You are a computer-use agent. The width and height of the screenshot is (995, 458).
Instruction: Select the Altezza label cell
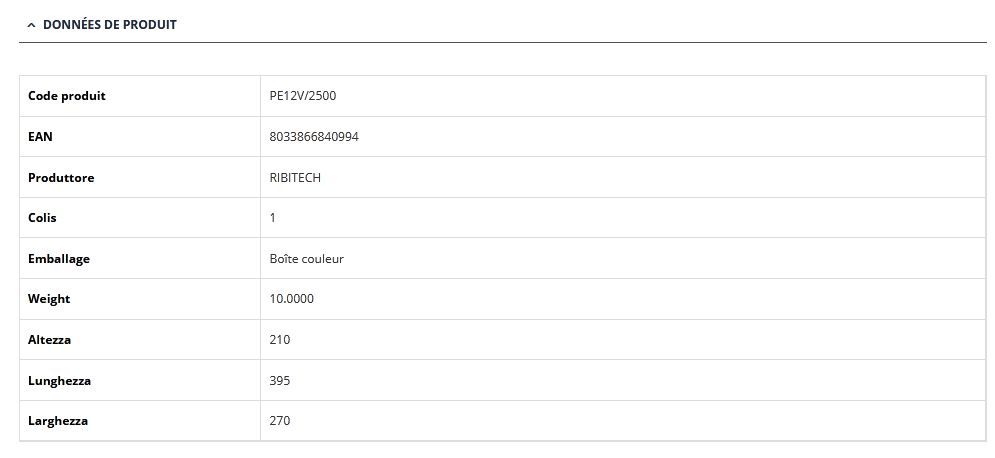click(50, 340)
